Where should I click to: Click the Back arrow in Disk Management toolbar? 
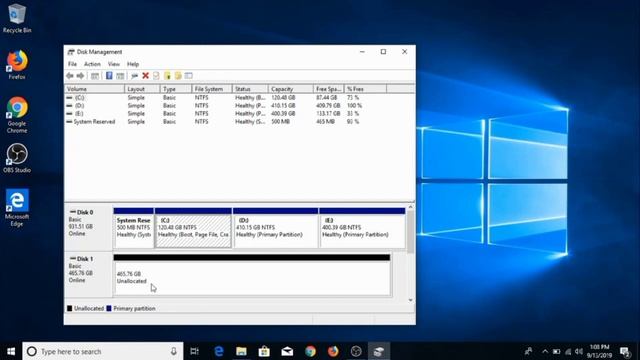click(x=70, y=76)
